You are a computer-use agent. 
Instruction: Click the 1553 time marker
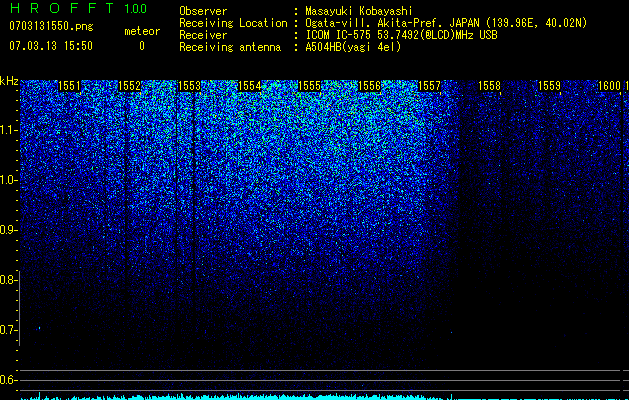189,86
